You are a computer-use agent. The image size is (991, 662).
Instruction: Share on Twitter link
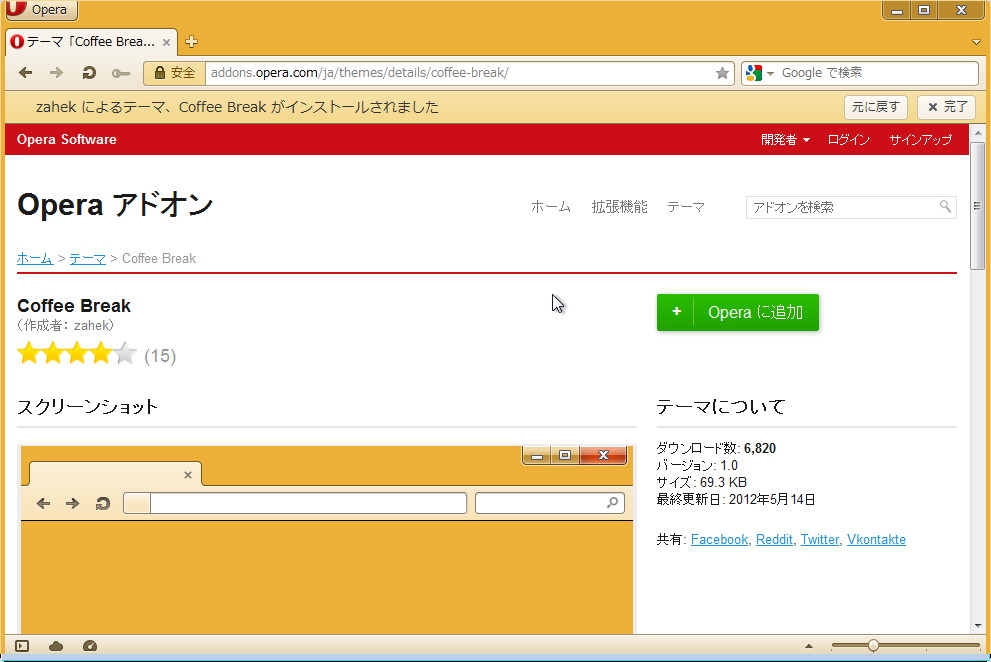(x=820, y=539)
